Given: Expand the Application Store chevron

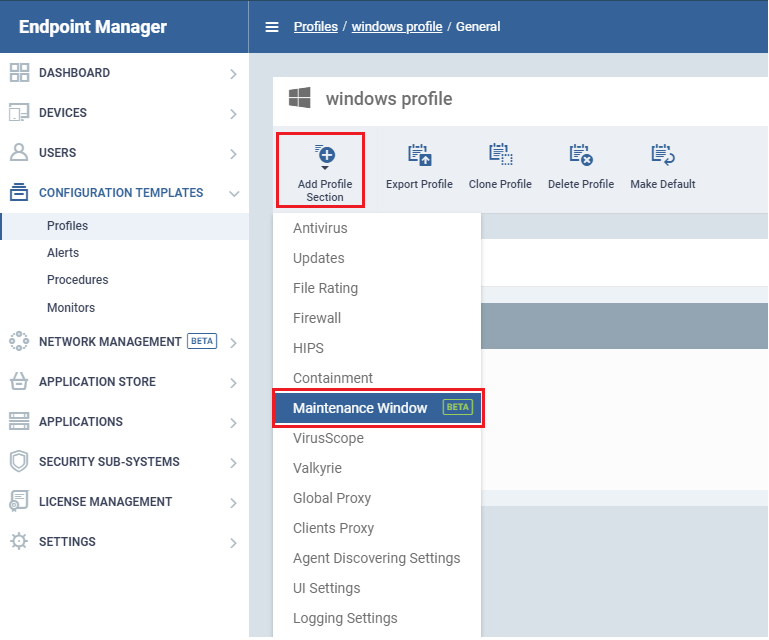Looking at the screenshot, I should [233, 383].
